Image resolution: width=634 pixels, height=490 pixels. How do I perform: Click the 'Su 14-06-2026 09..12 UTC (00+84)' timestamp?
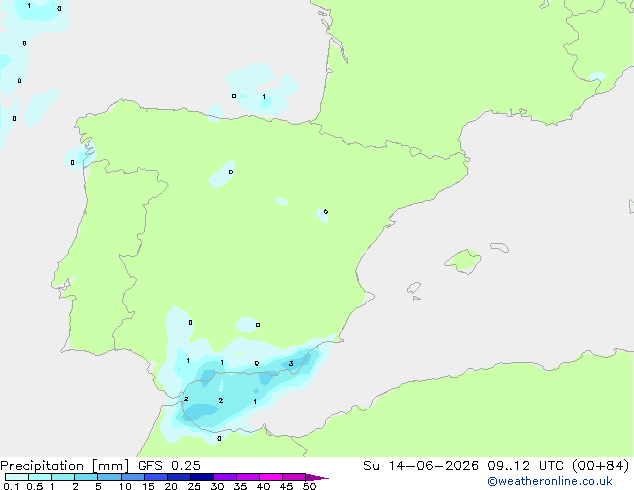pos(496,466)
